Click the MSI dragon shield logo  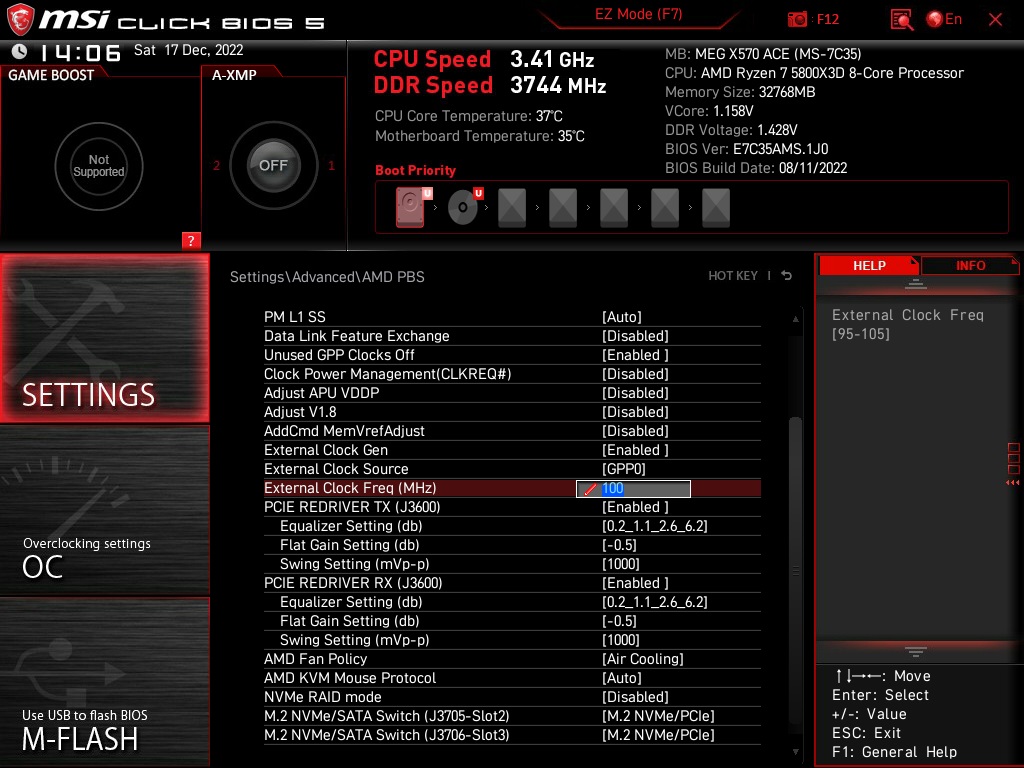click(20, 19)
